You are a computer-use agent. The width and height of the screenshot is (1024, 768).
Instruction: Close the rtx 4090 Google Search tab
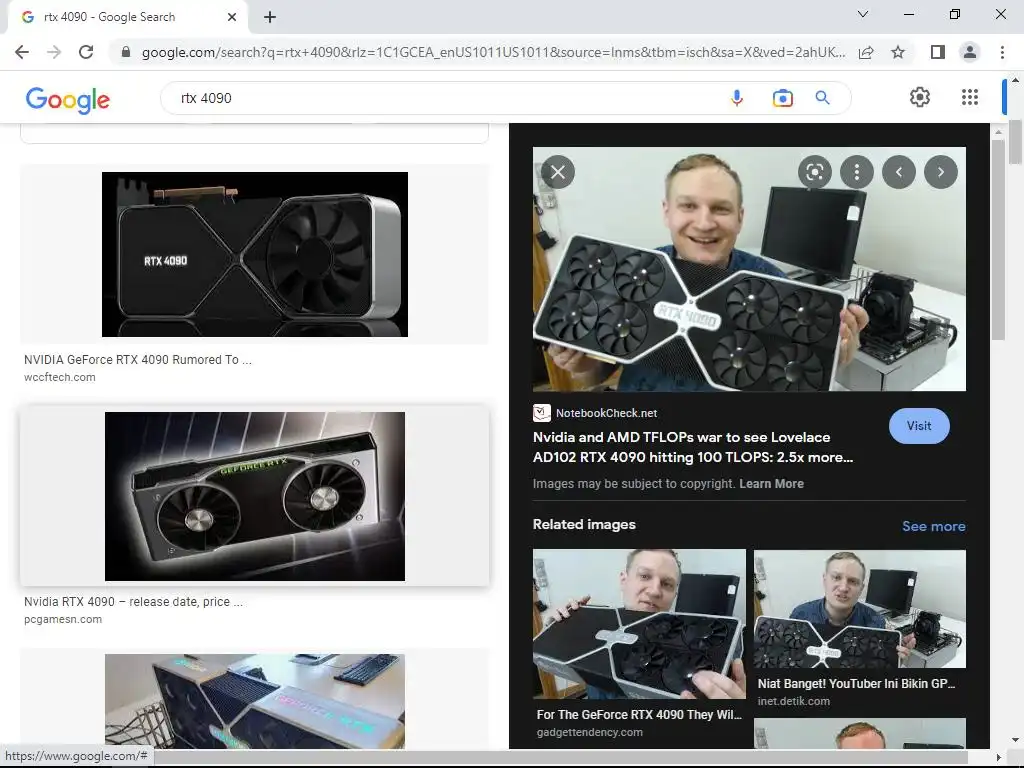click(232, 17)
